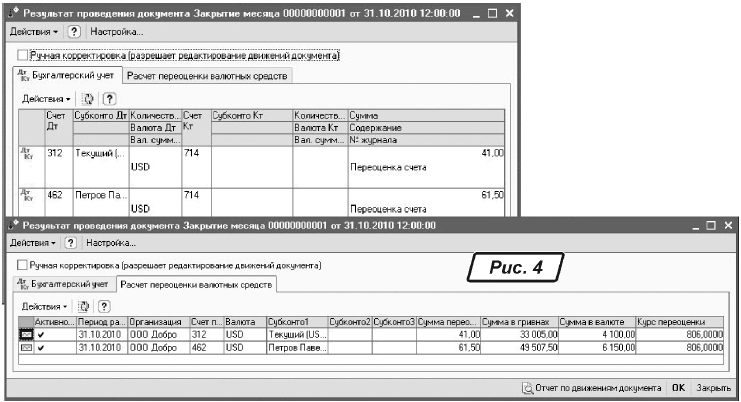Enable Ручная корректировка checkbox in upper window
Image resolution: width=741 pixels, height=402 pixels.
coord(23,56)
